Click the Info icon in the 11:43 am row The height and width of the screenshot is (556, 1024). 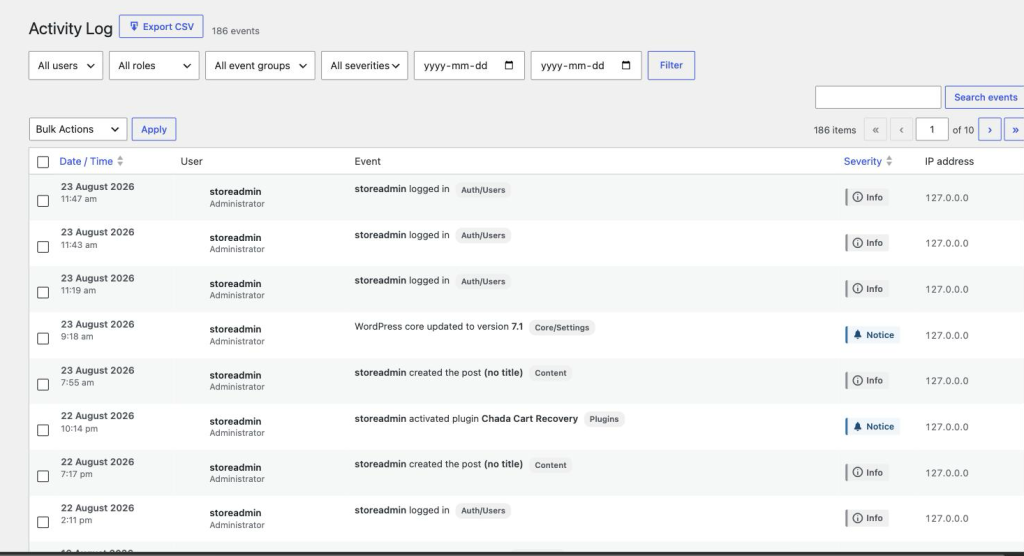click(x=857, y=243)
